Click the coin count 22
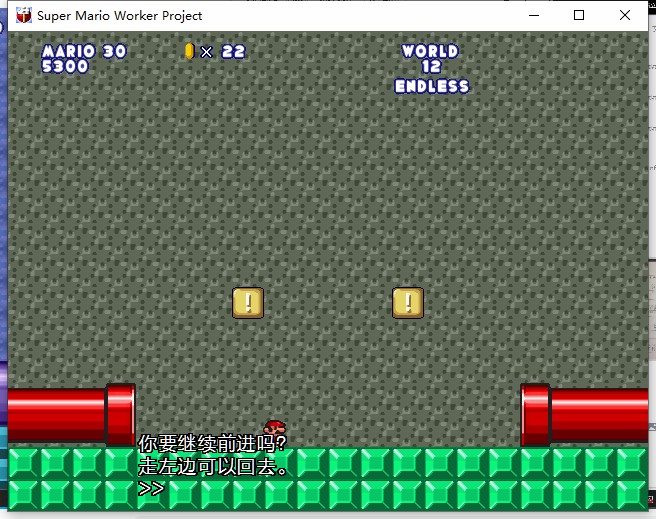The width and height of the screenshot is (656, 519). coord(233,51)
